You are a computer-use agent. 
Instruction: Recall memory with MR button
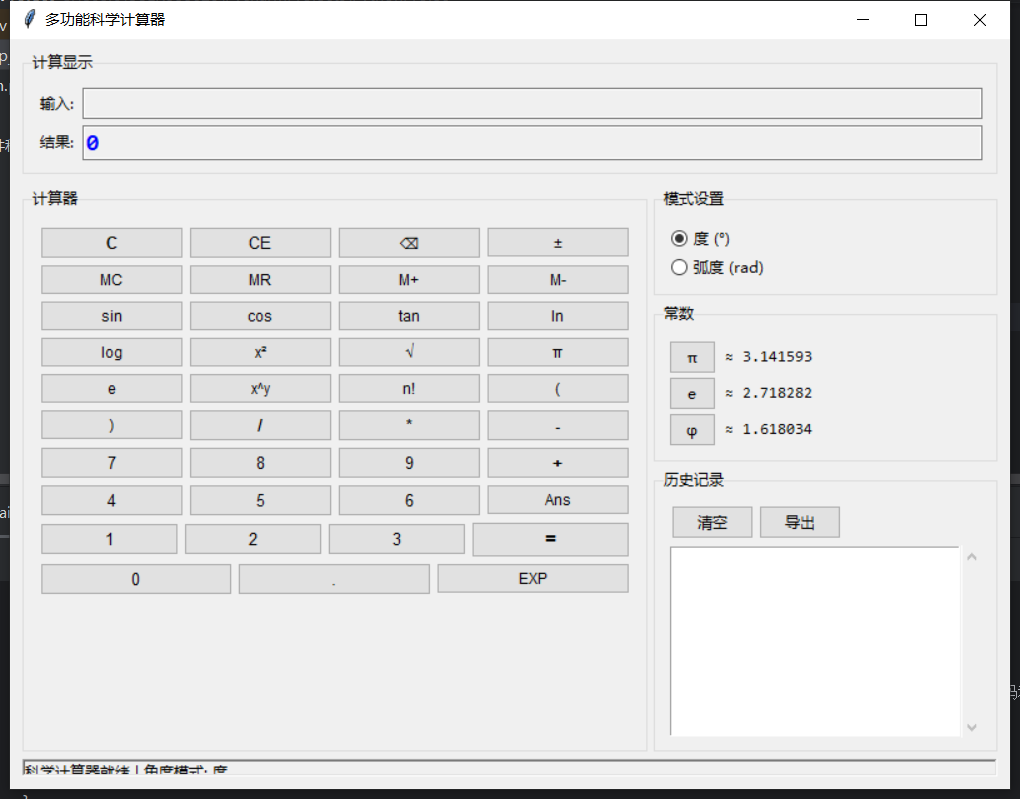pos(260,280)
